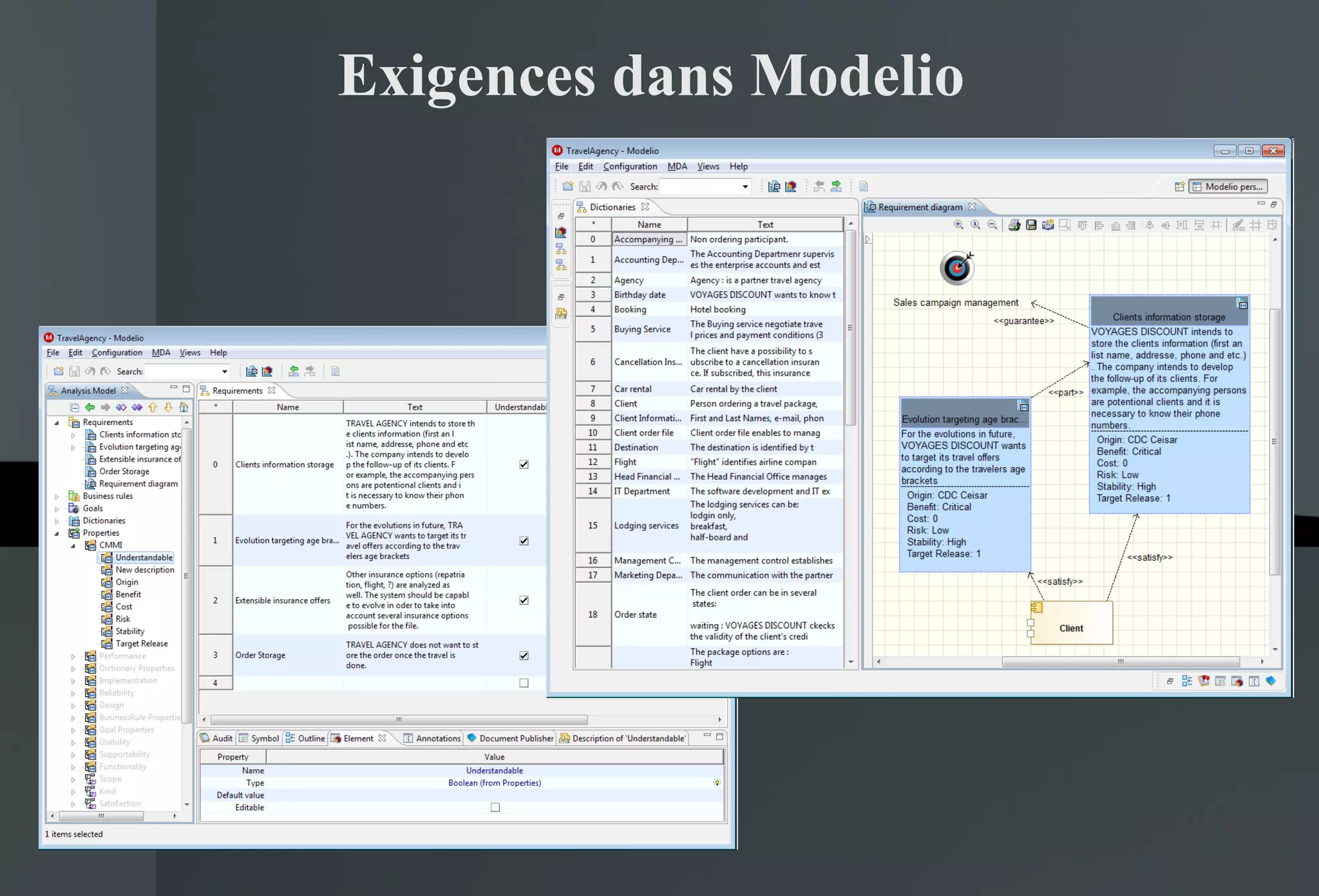Toggle Understandable checkbox for Extensible insurance offers
1319x896 pixels.
[x=524, y=600]
